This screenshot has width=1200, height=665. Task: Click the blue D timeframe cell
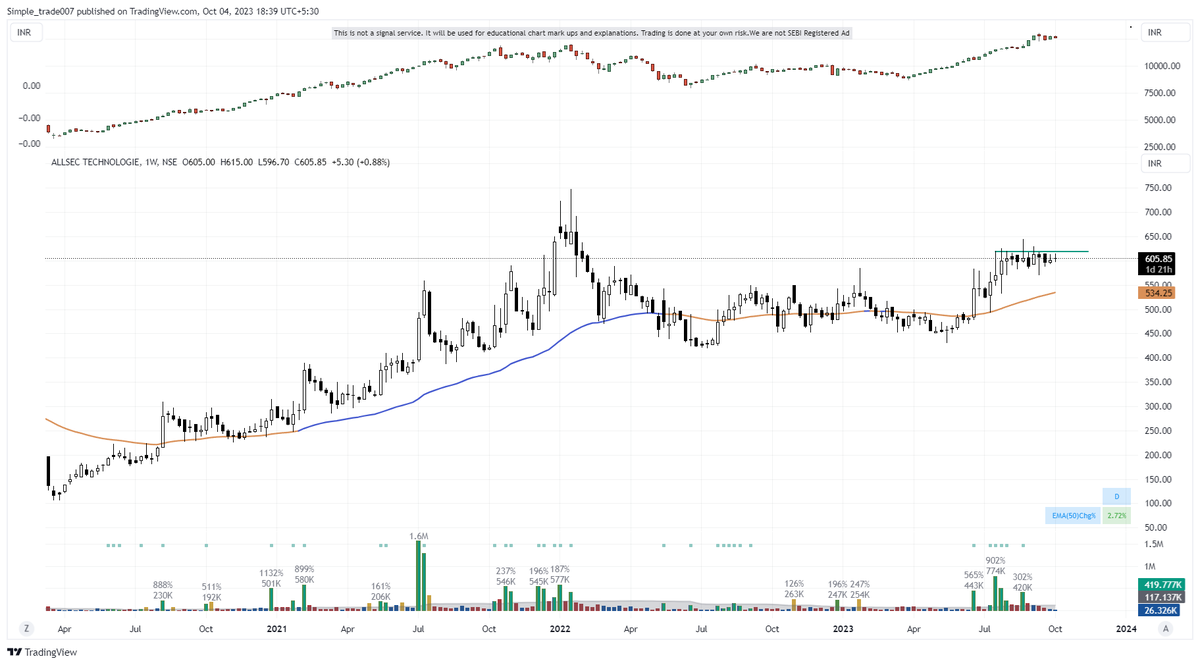tap(1117, 496)
